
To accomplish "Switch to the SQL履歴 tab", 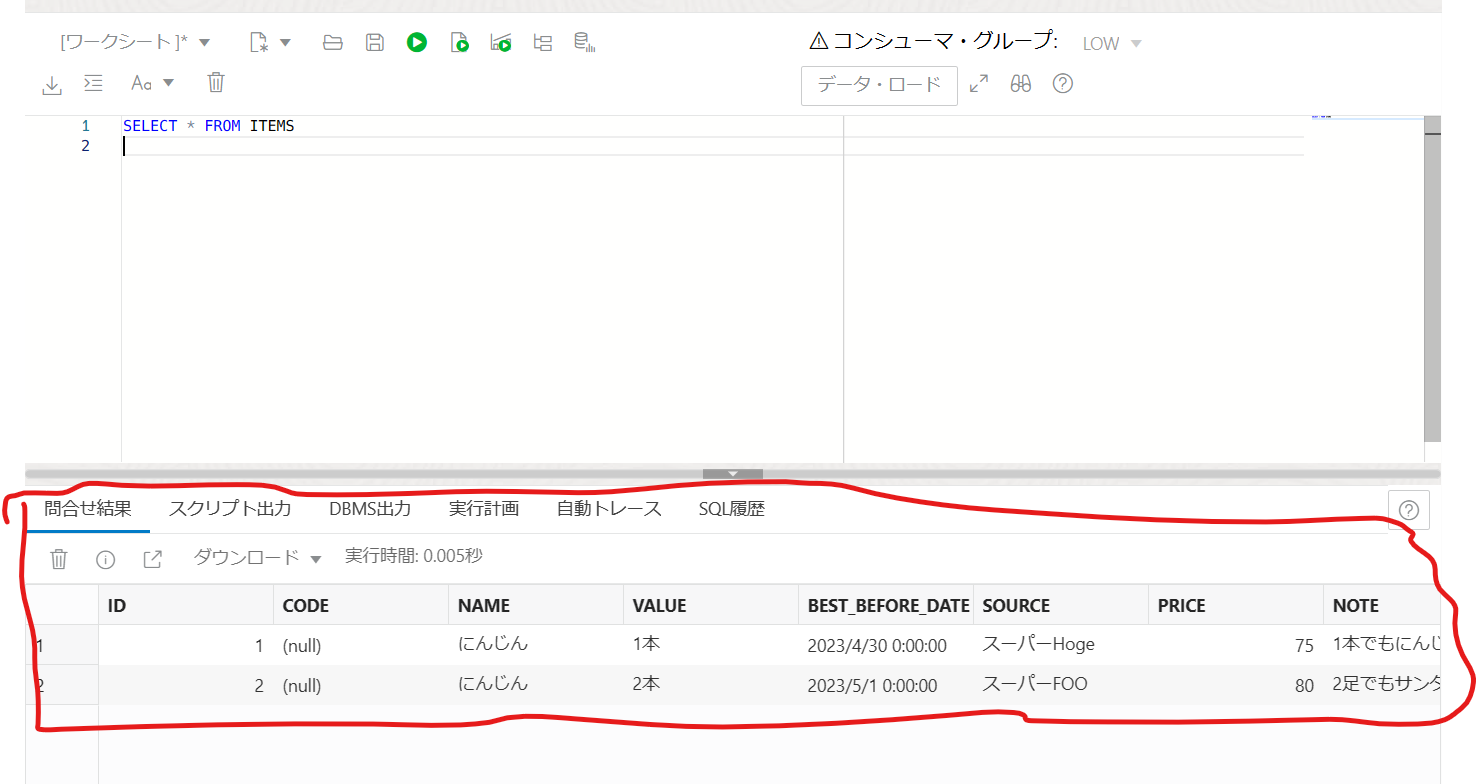I will coord(731,508).
